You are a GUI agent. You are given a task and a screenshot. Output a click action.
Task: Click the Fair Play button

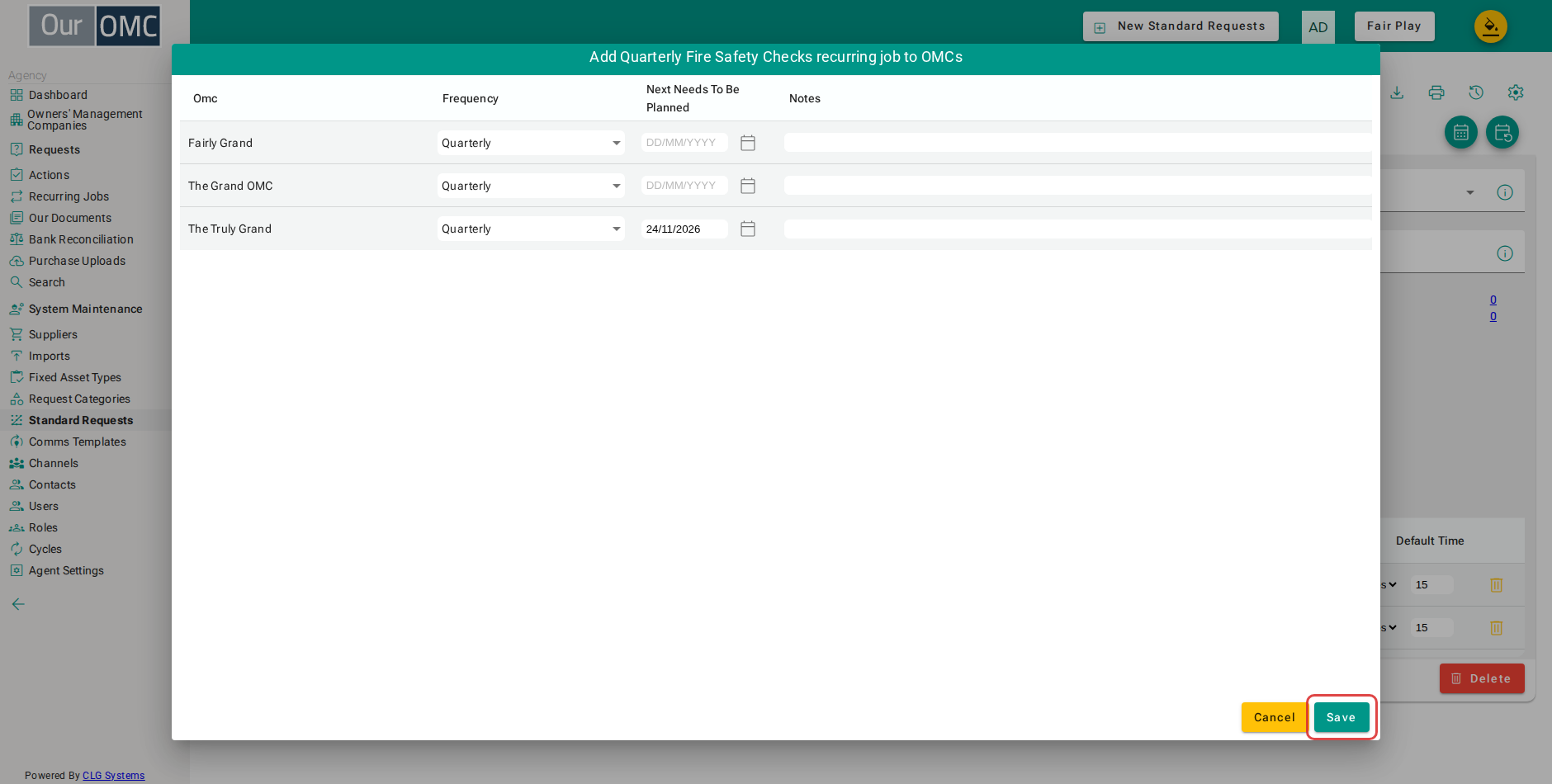point(1394,26)
